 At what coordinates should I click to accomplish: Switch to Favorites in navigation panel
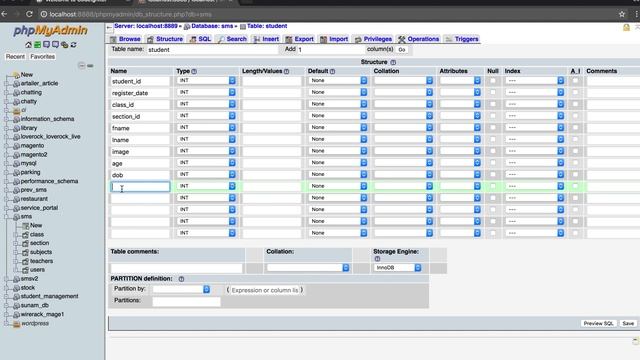42,57
